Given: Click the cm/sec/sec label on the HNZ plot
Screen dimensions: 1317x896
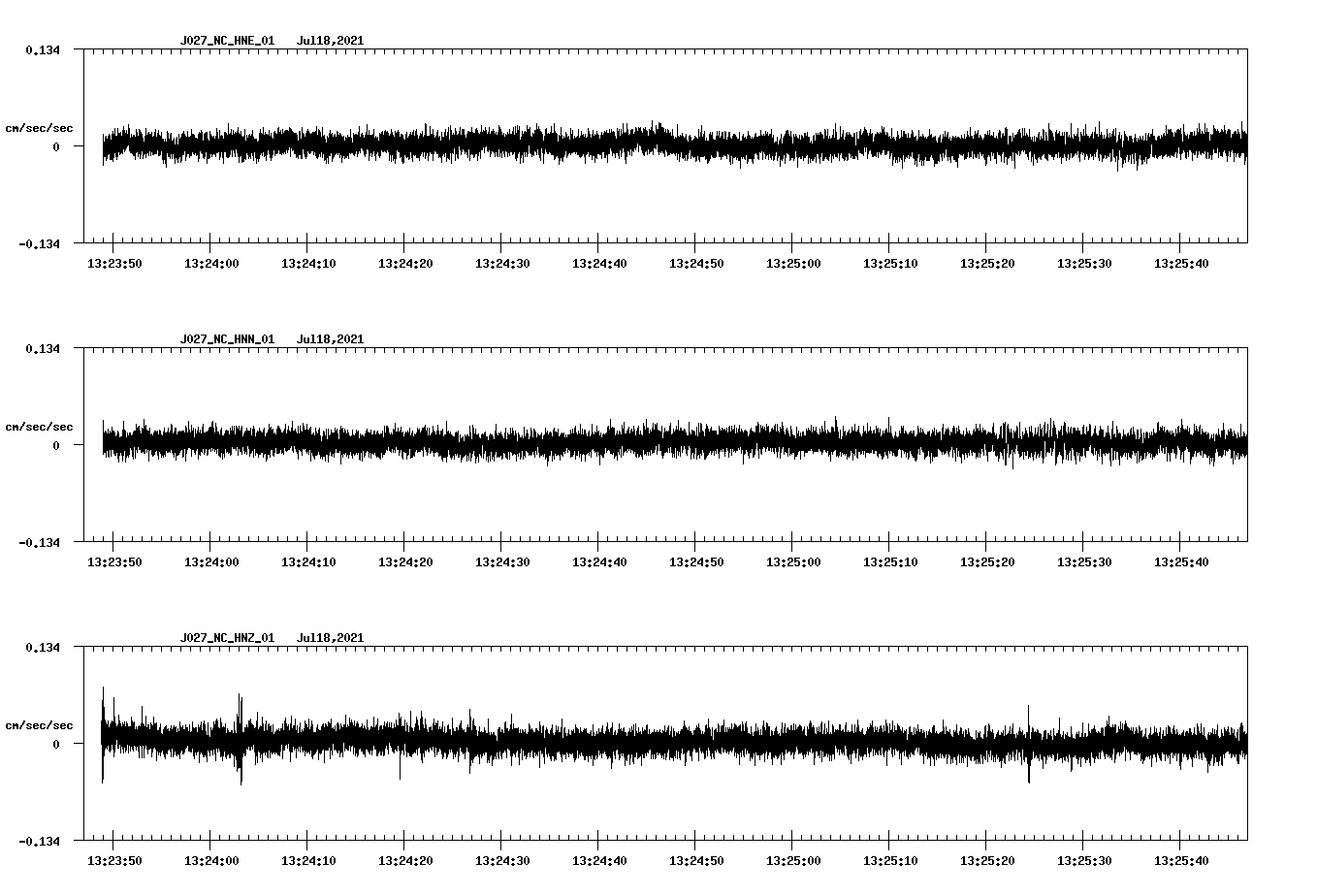Looking at the screenshot, I should point(39,723).
